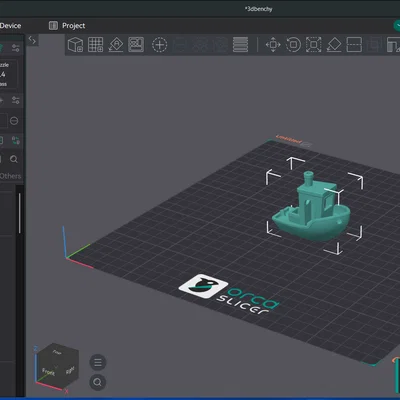
Task: Select the Cut tool
Action: pyautogui.click(x=354, y=45)
